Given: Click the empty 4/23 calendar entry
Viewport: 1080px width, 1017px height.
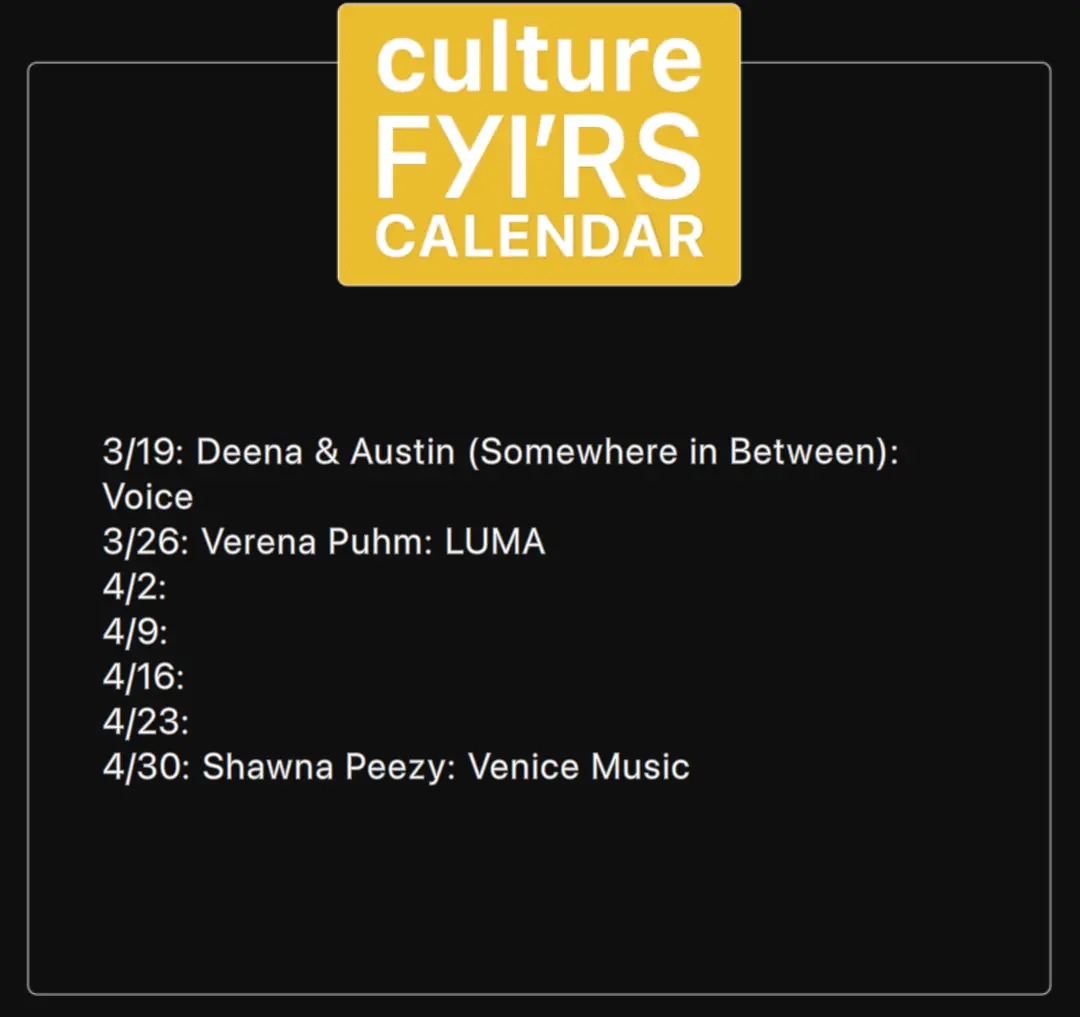Looking at the screenshot, I should click(x=146, y=722).
